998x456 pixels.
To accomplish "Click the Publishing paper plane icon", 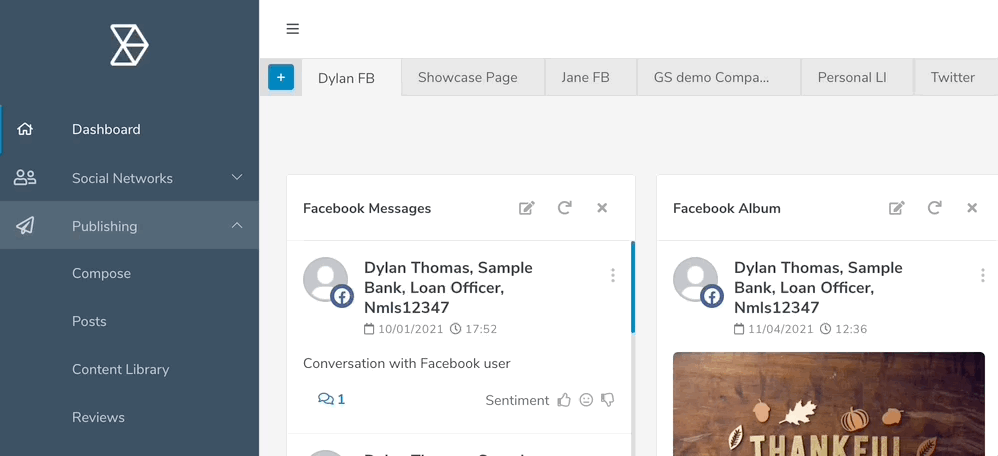I will (25, 225).
